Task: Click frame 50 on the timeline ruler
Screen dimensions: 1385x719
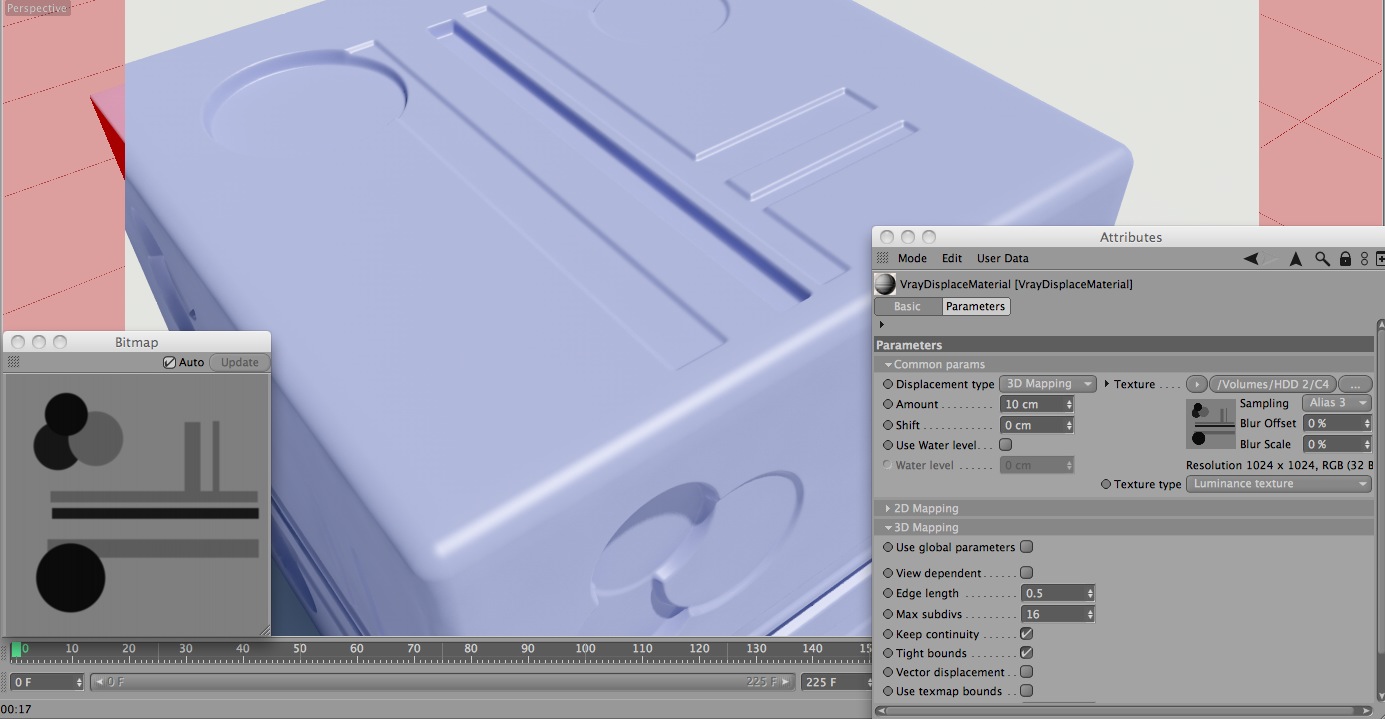Action: [299, 649]
